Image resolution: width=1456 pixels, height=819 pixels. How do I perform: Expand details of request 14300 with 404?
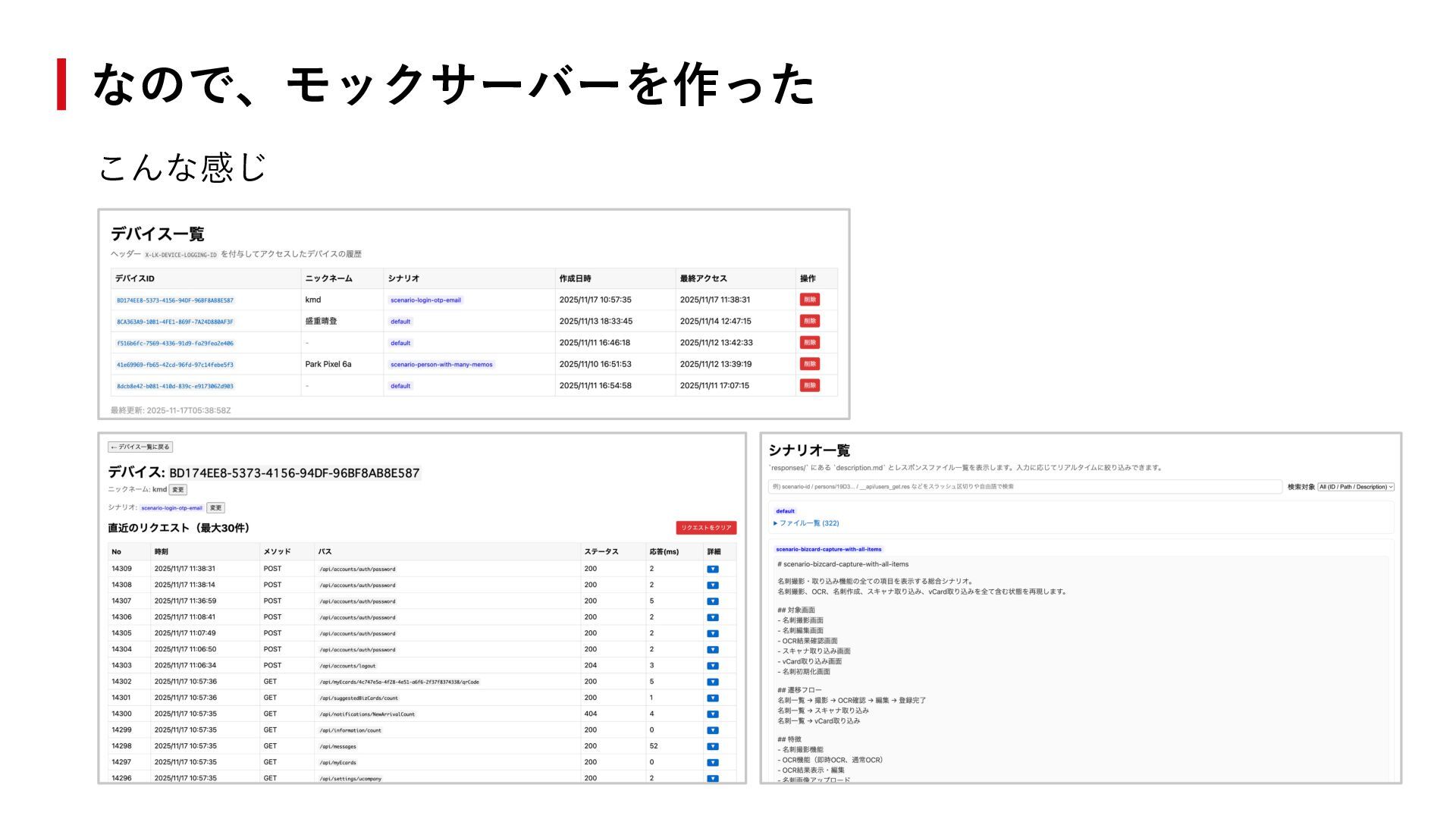(712, 714)
